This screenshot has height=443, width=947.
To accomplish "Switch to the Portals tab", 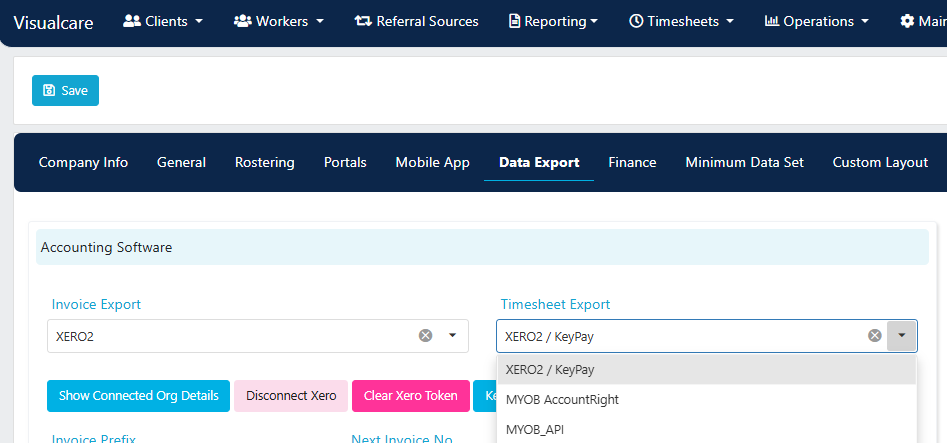I will click(345, 163).
